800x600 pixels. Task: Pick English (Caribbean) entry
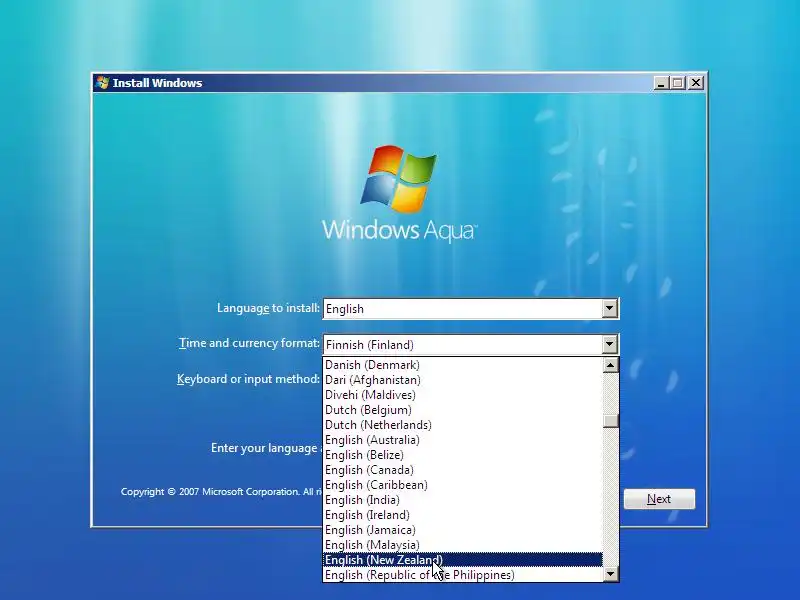(x=463, y=485)
